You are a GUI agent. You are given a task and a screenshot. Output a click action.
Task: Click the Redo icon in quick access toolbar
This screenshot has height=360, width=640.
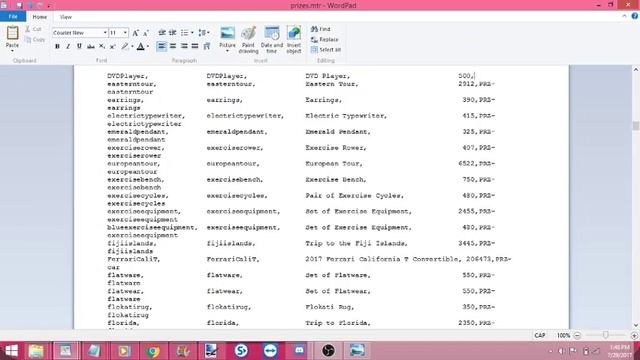click(40, 5)
